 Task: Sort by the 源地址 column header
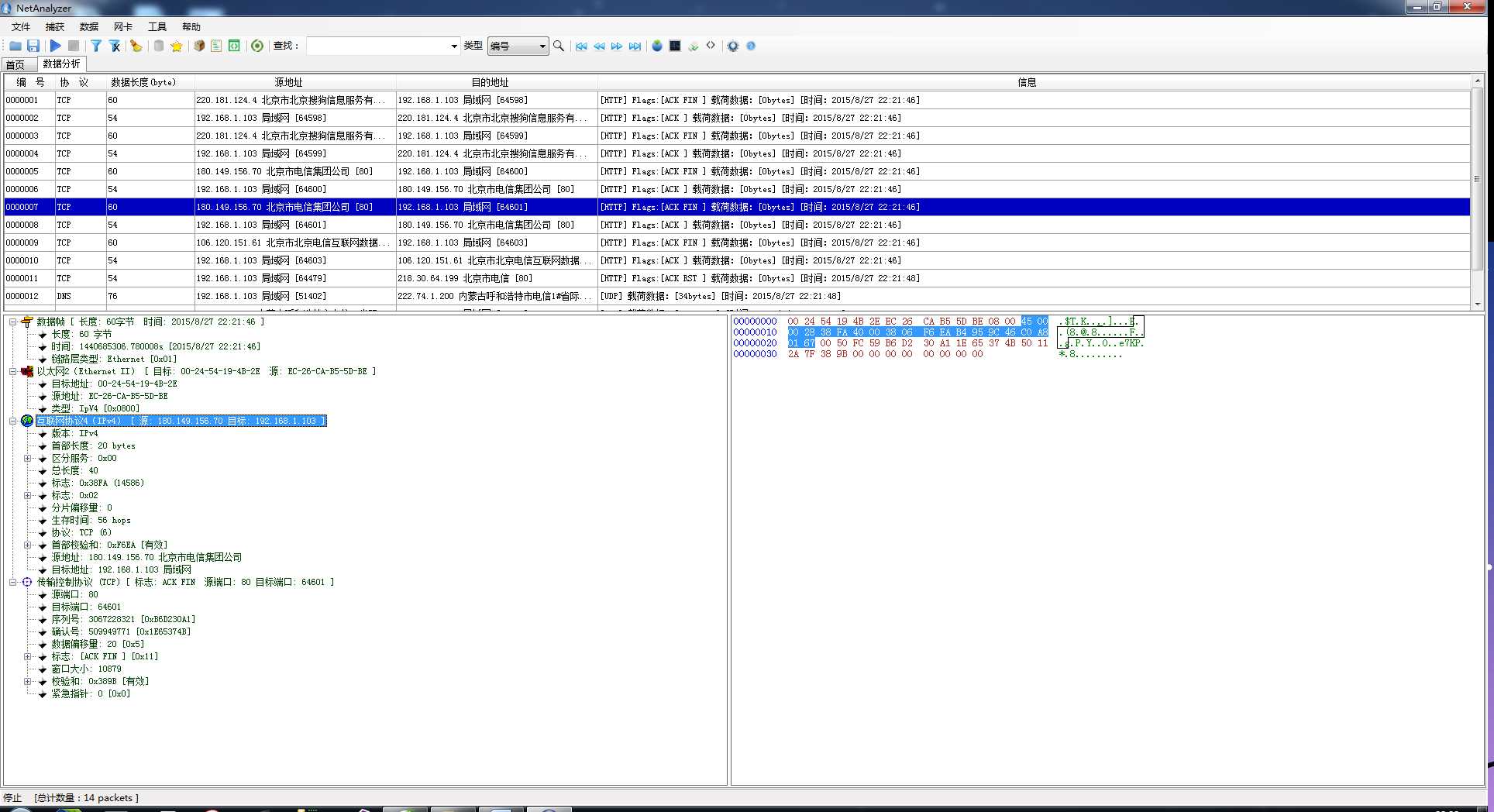[x=295, y=82]
